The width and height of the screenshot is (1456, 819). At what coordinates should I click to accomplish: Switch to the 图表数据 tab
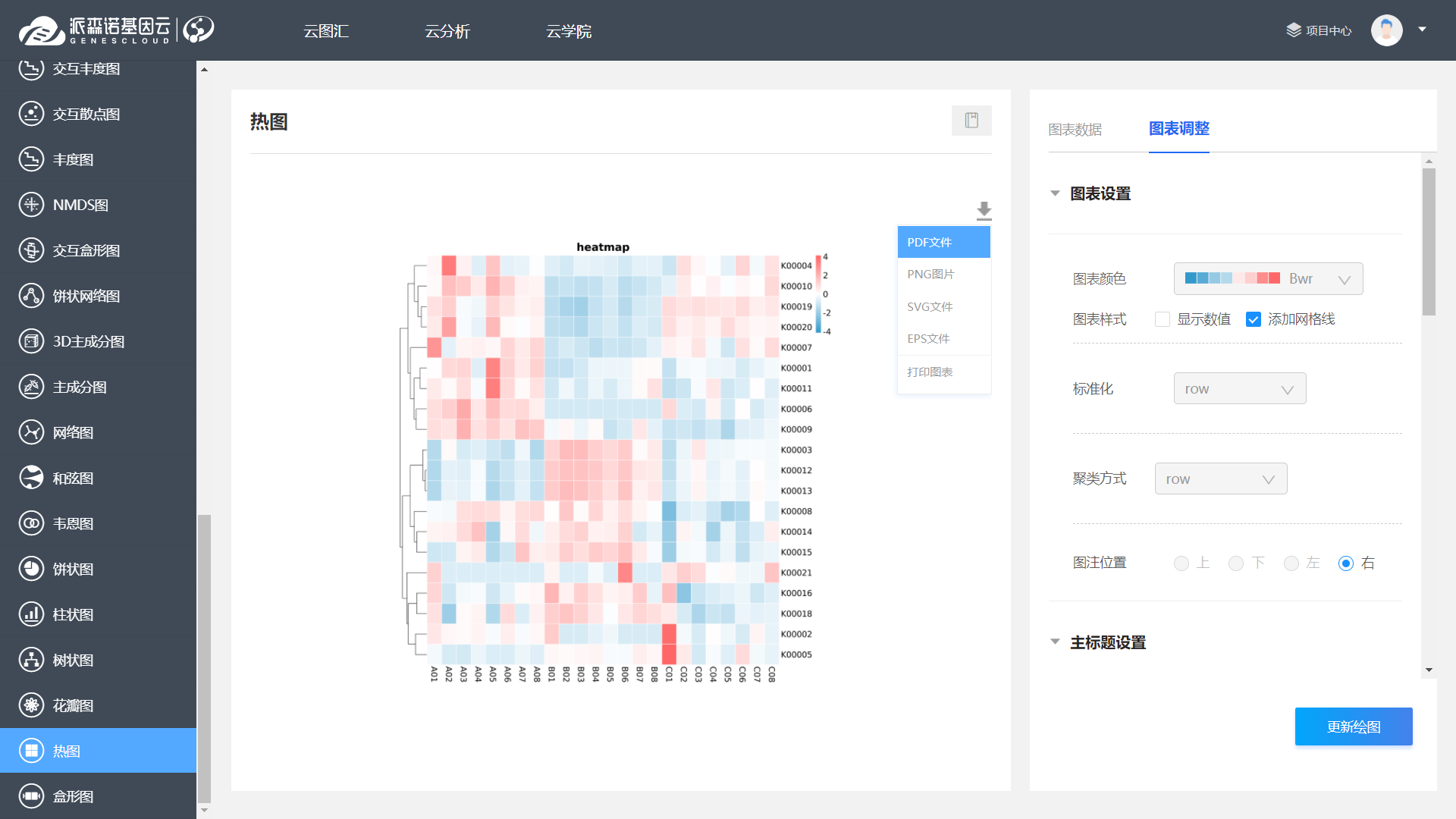1075,130
